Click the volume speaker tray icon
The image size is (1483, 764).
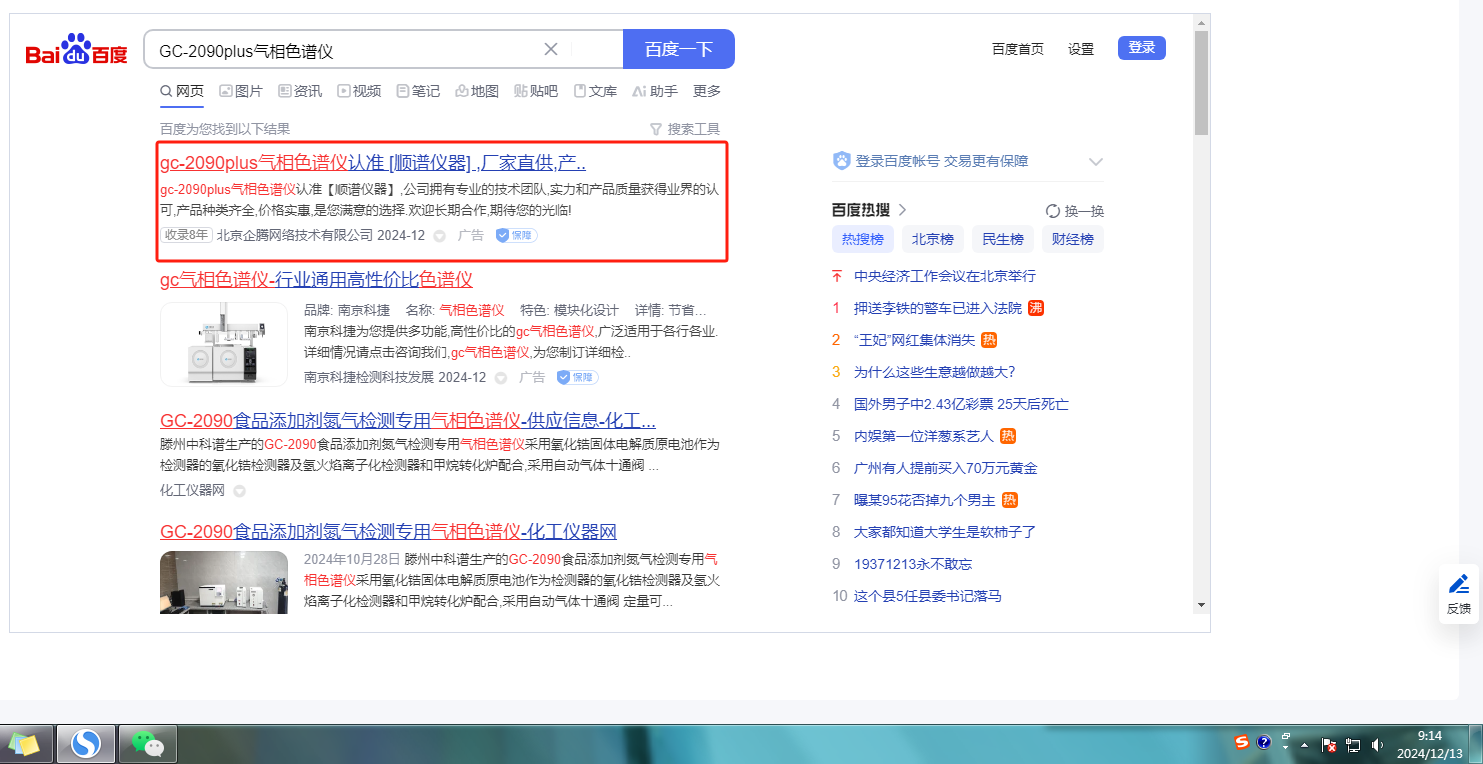click(x=1377, y=745)
